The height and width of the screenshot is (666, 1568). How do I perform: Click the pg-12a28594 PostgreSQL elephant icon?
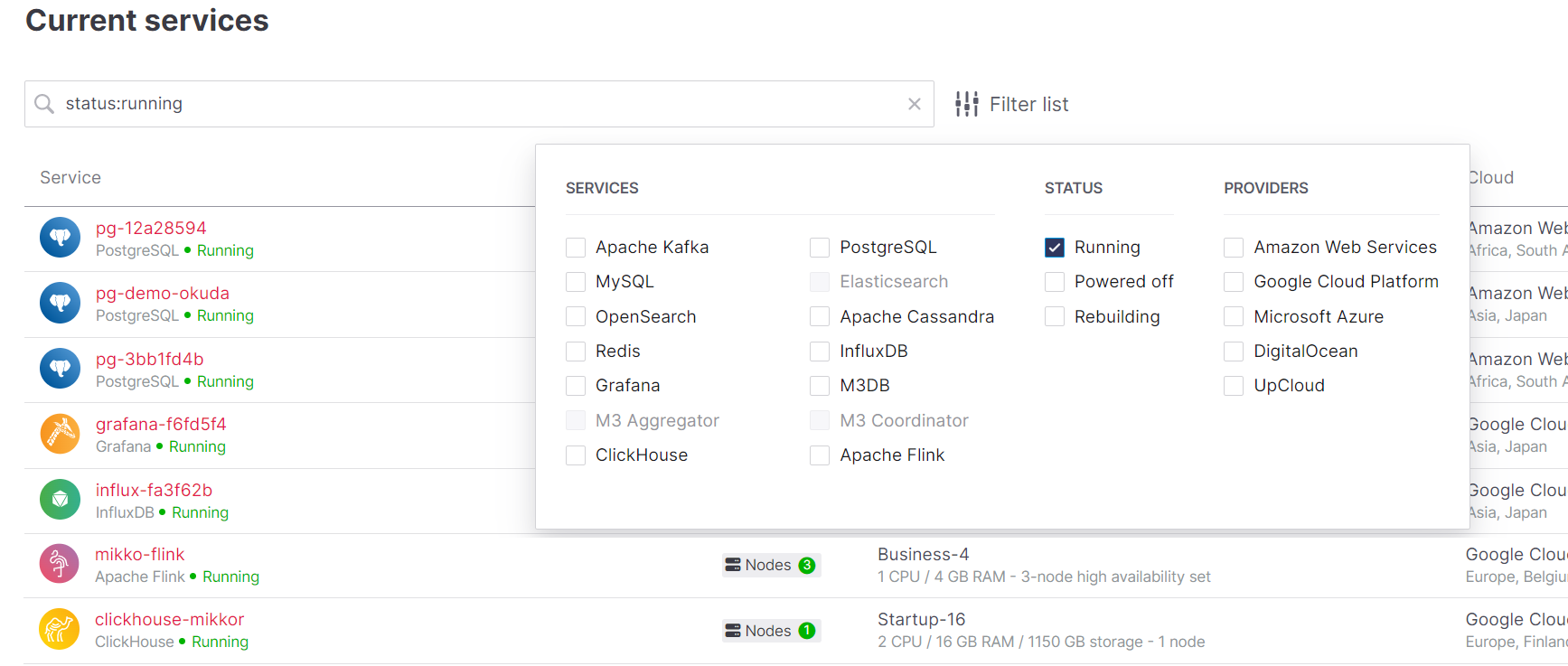(61, 238)
